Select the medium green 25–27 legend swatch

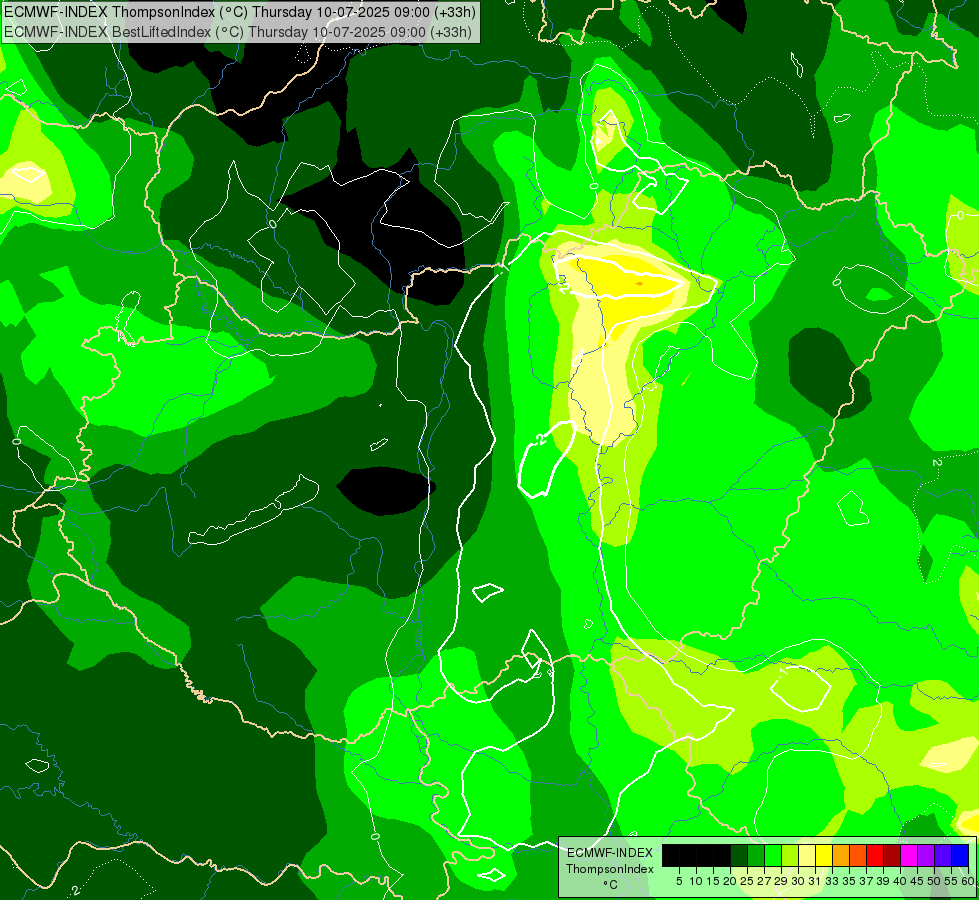[755, 855]
